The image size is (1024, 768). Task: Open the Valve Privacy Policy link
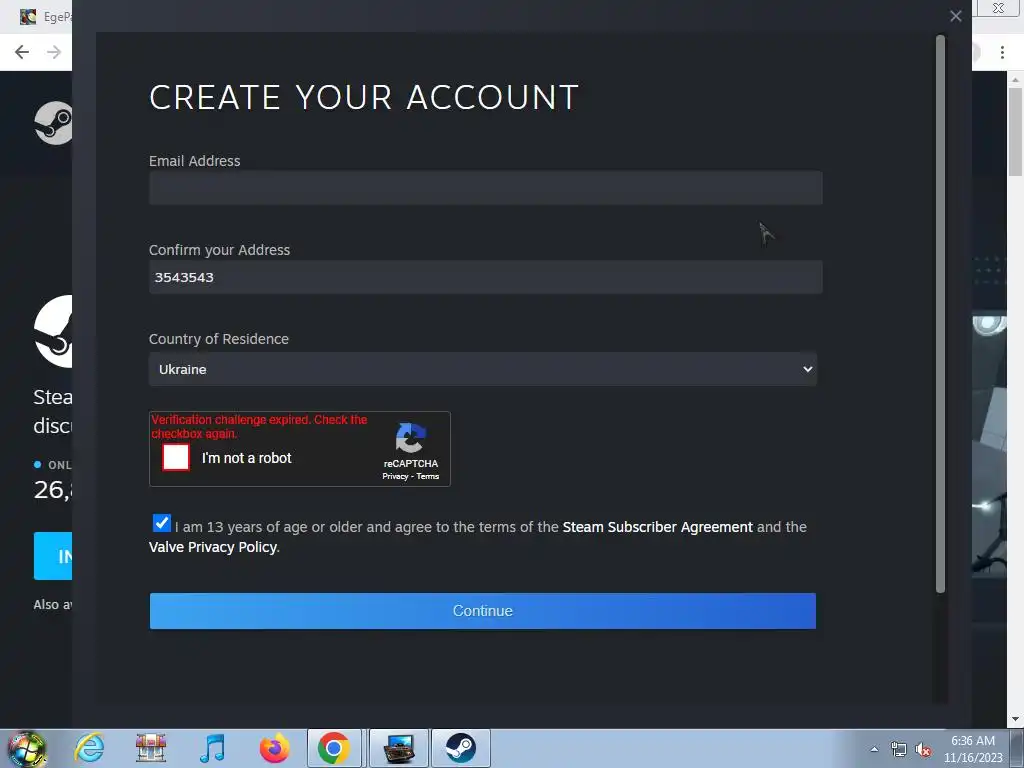(213, 547)
